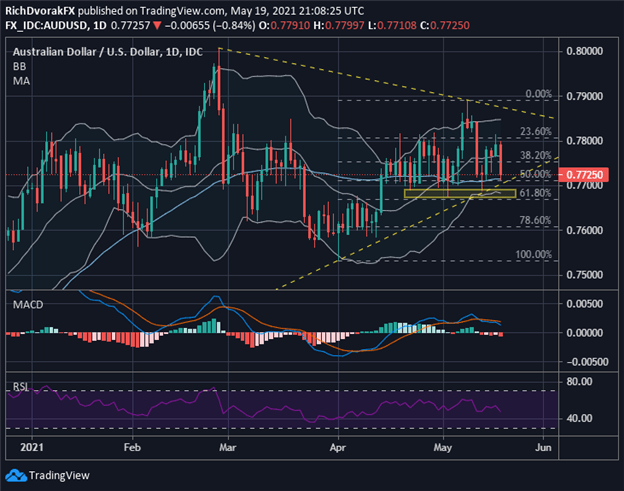Click the 'May' time axis label
Image resolution: width=624 pixels, height=491 pixels.
point(443,448)
